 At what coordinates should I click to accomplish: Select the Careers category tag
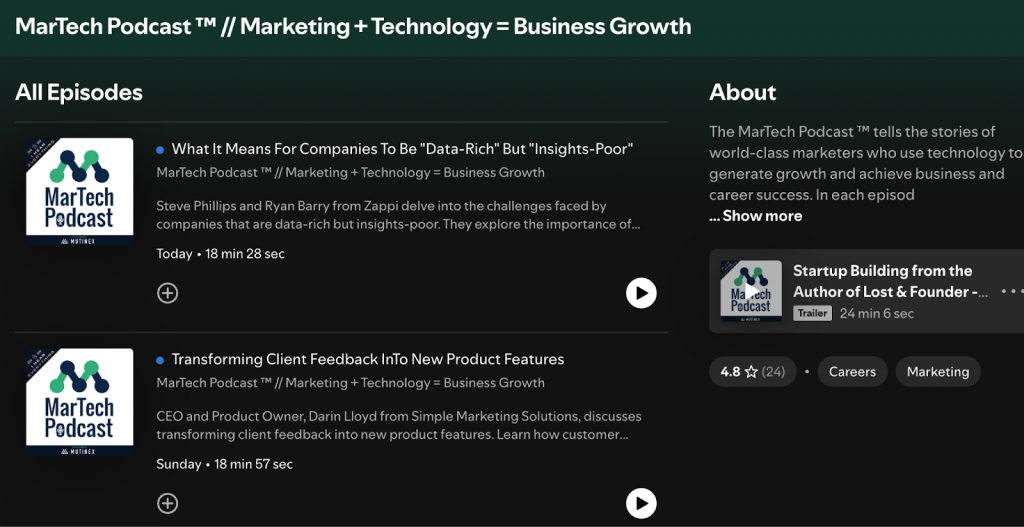click(x=852, y=372)
